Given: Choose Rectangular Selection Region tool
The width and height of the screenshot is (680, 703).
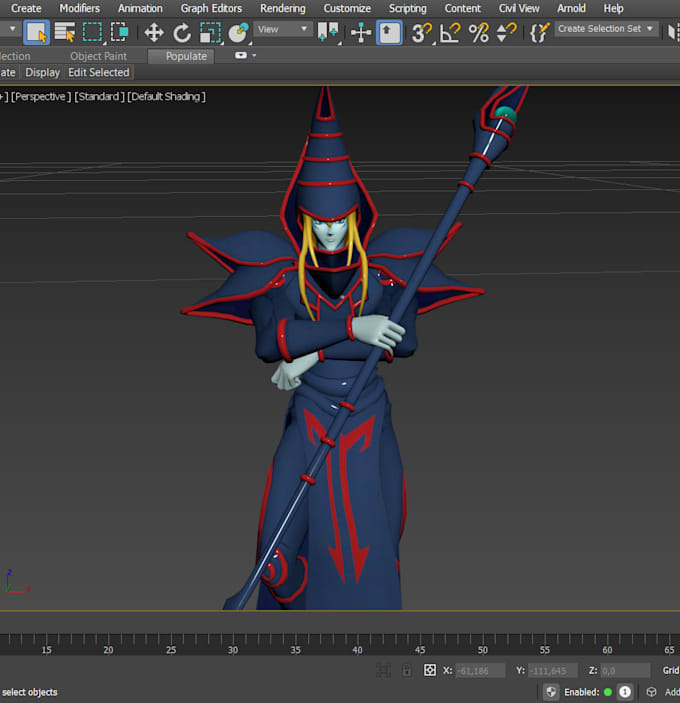Looking at the screenshot, I should coord(92,32).
